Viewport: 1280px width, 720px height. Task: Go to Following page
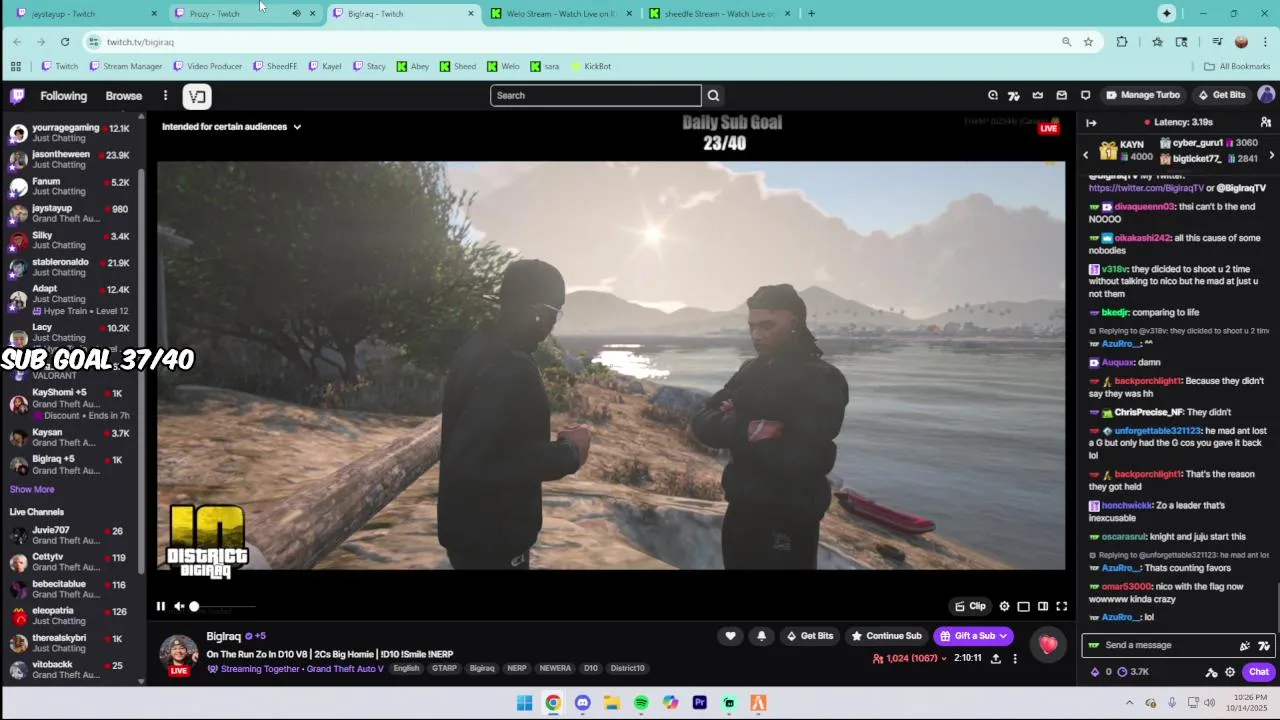[63, 96]
